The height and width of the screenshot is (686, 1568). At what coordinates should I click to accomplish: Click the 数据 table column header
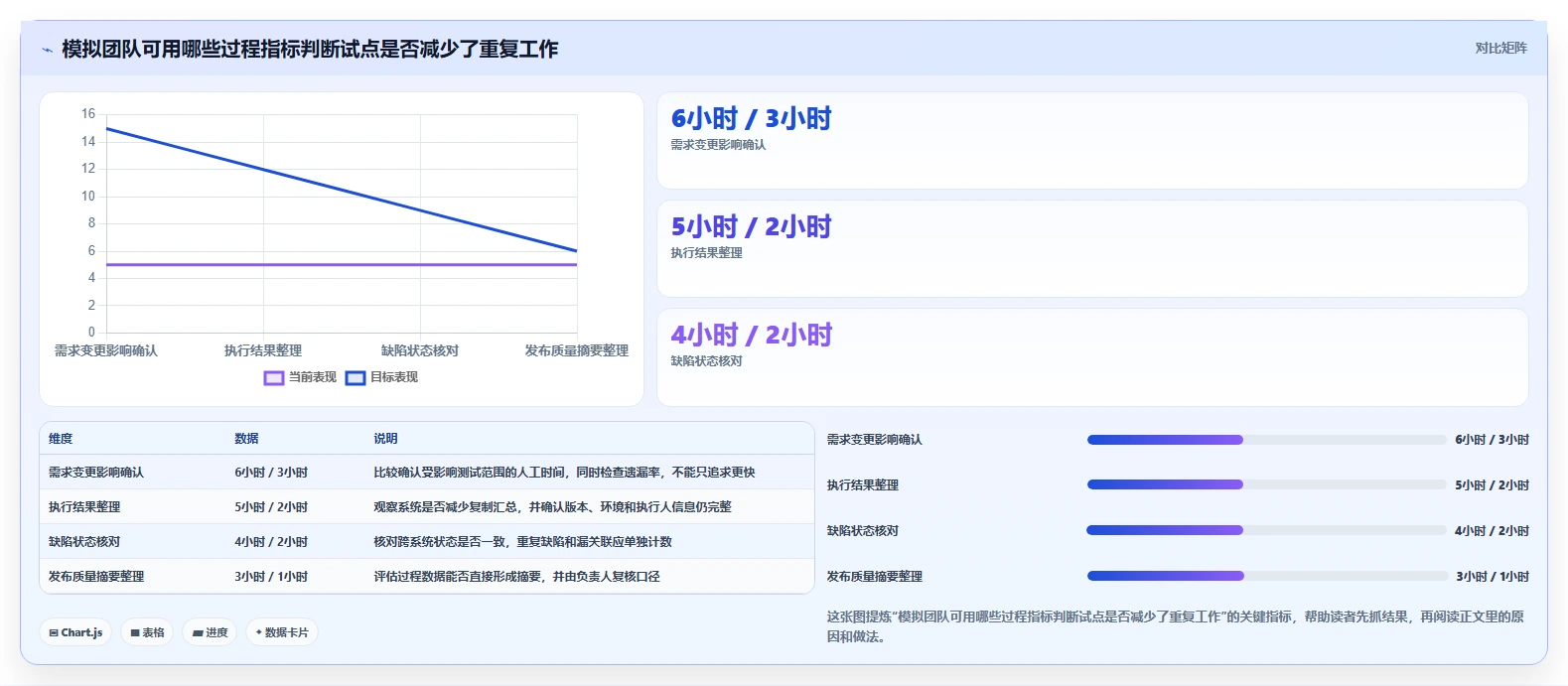tap(246, 439)
